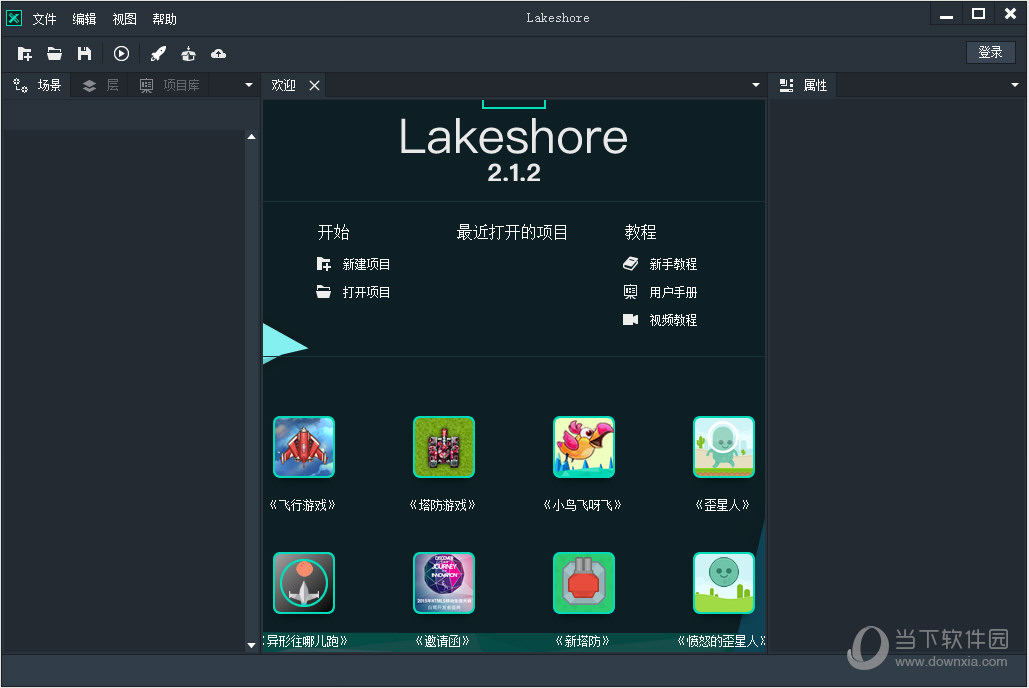Switch to the 场景 tab

(37, 85)
